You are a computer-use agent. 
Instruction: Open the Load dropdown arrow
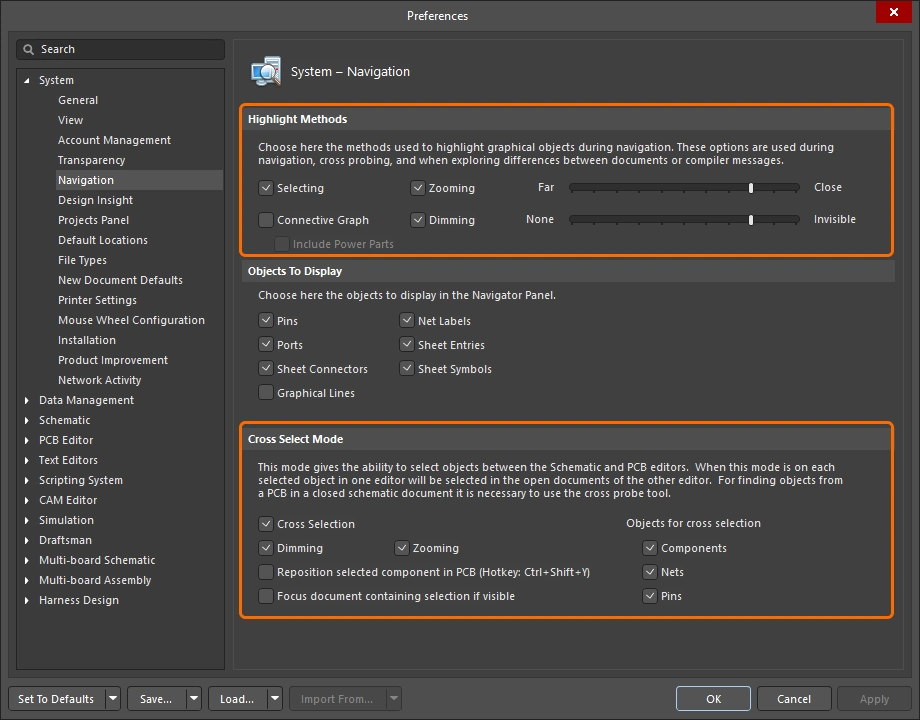[x=275, y=699]
